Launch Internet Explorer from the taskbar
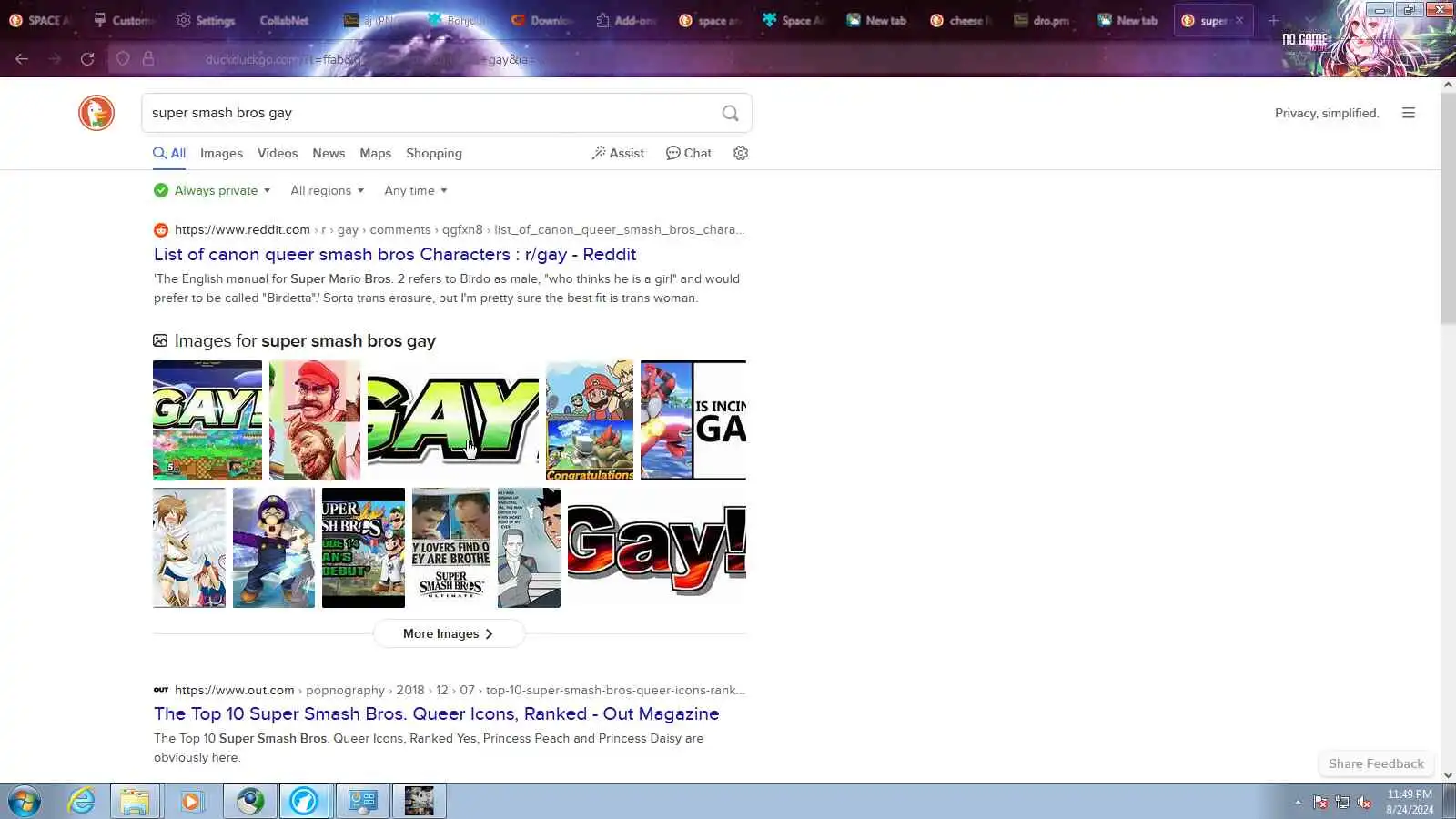The height and width of the screenshot is (819, 1456). [x=81, y=802]
